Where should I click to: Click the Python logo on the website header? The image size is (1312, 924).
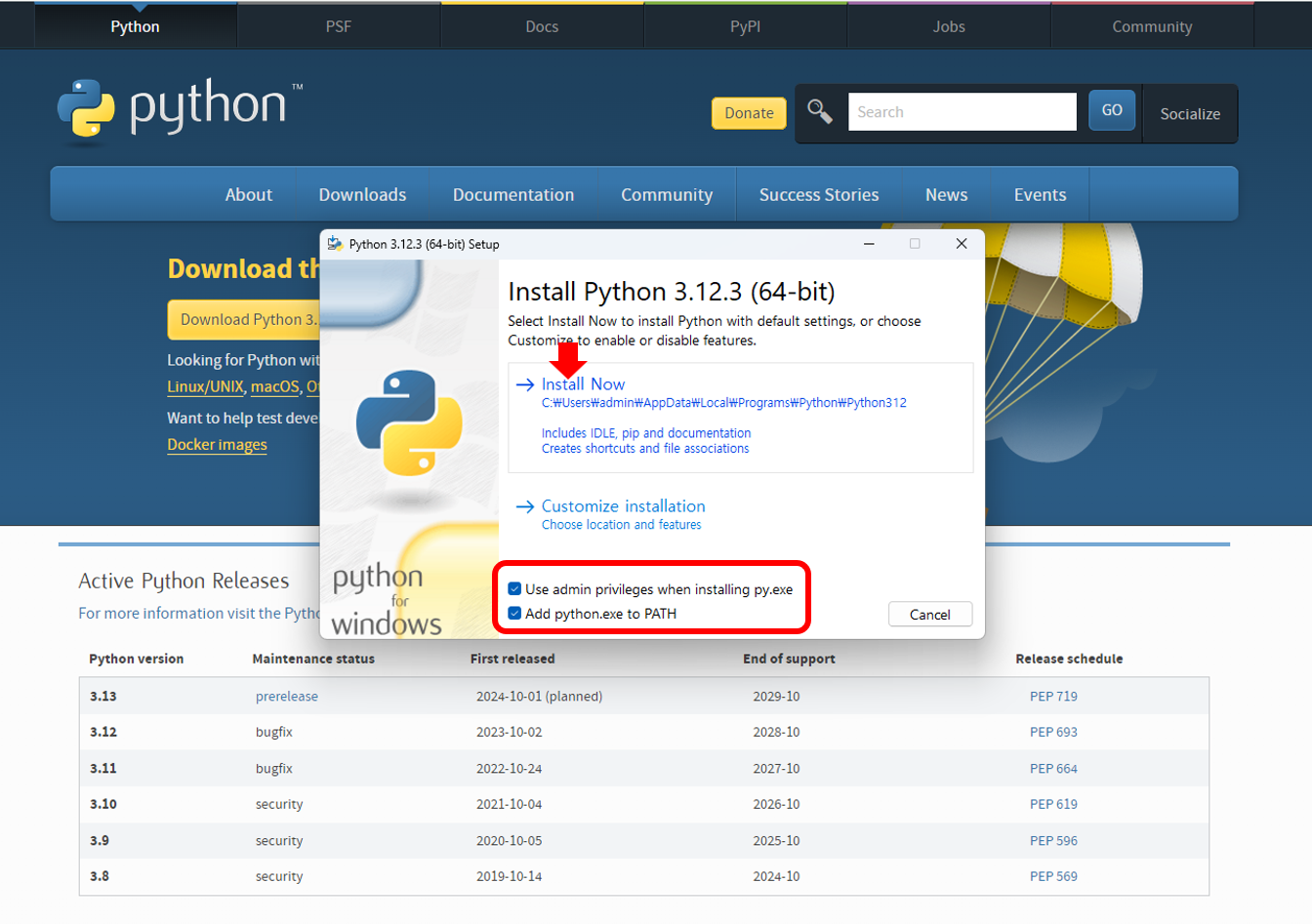pos(181,112)
